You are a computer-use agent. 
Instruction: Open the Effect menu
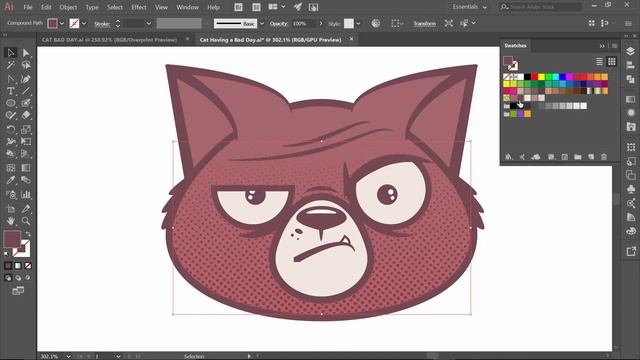(138, 7)
